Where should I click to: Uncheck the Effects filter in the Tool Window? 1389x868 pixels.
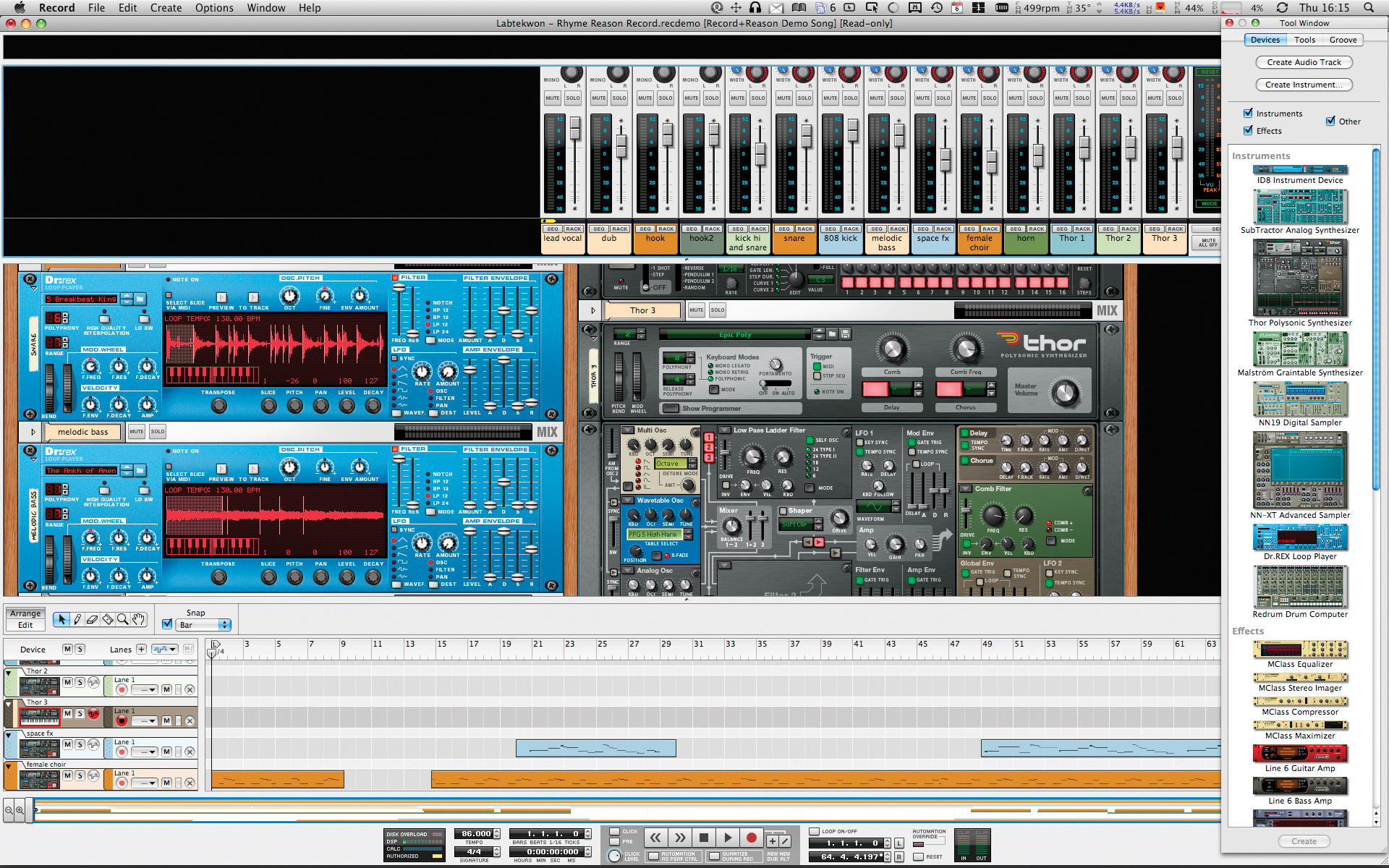(1249, 130)
